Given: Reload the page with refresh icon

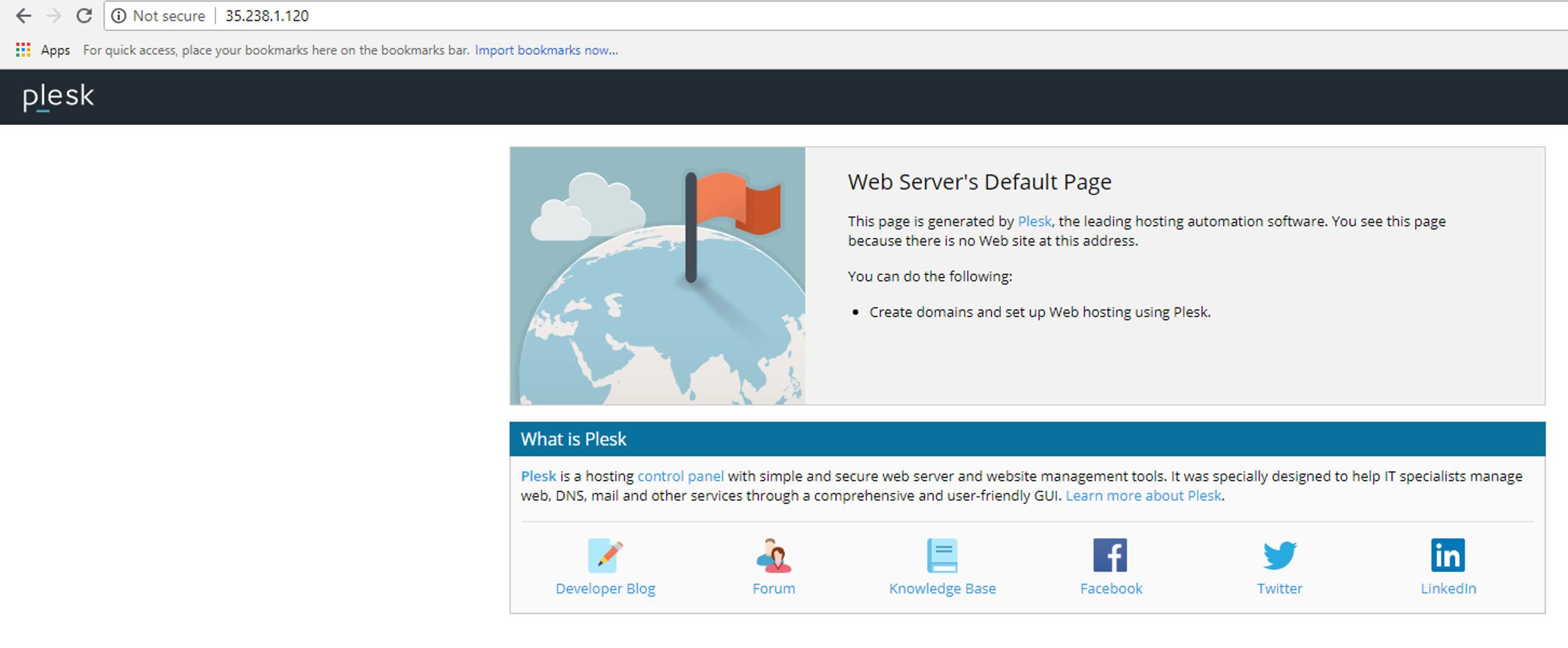Looking at the screenshot, I should point(84,16).
